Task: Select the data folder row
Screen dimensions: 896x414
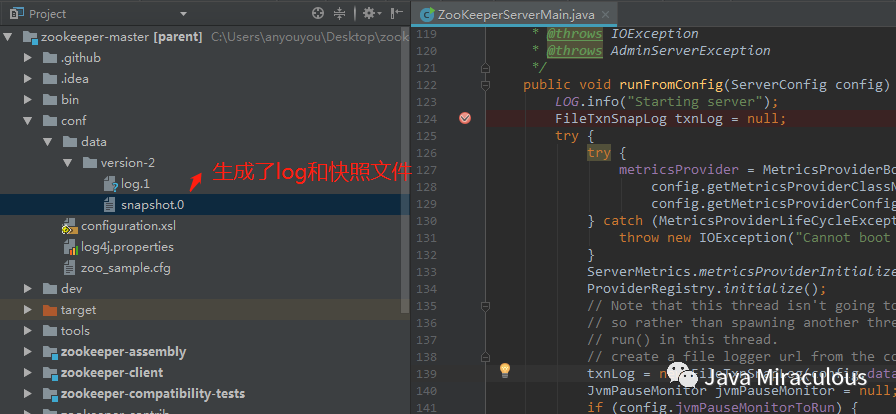Action: pos(205,142)
